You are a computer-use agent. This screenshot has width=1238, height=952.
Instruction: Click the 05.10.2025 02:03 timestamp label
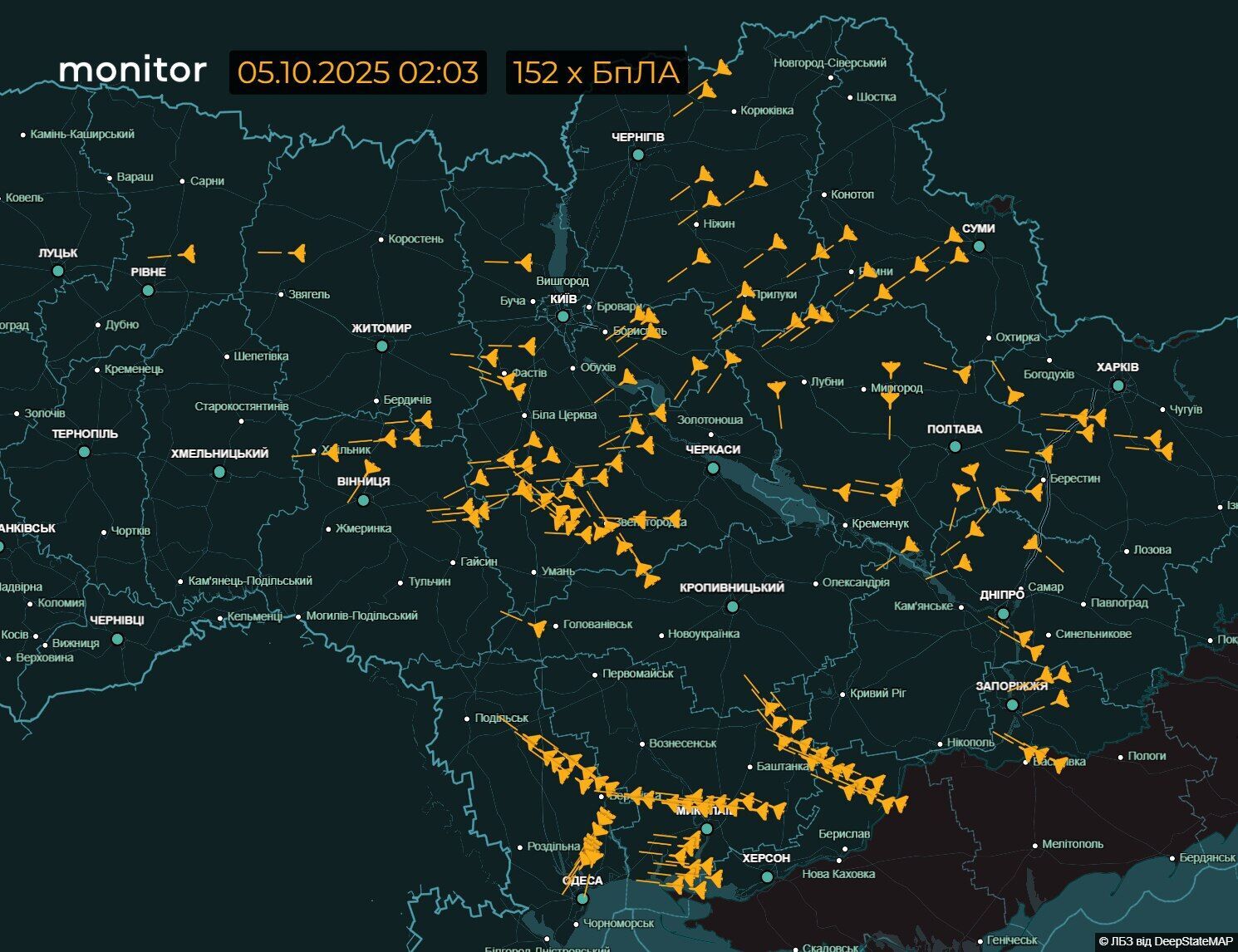point(357,73)
